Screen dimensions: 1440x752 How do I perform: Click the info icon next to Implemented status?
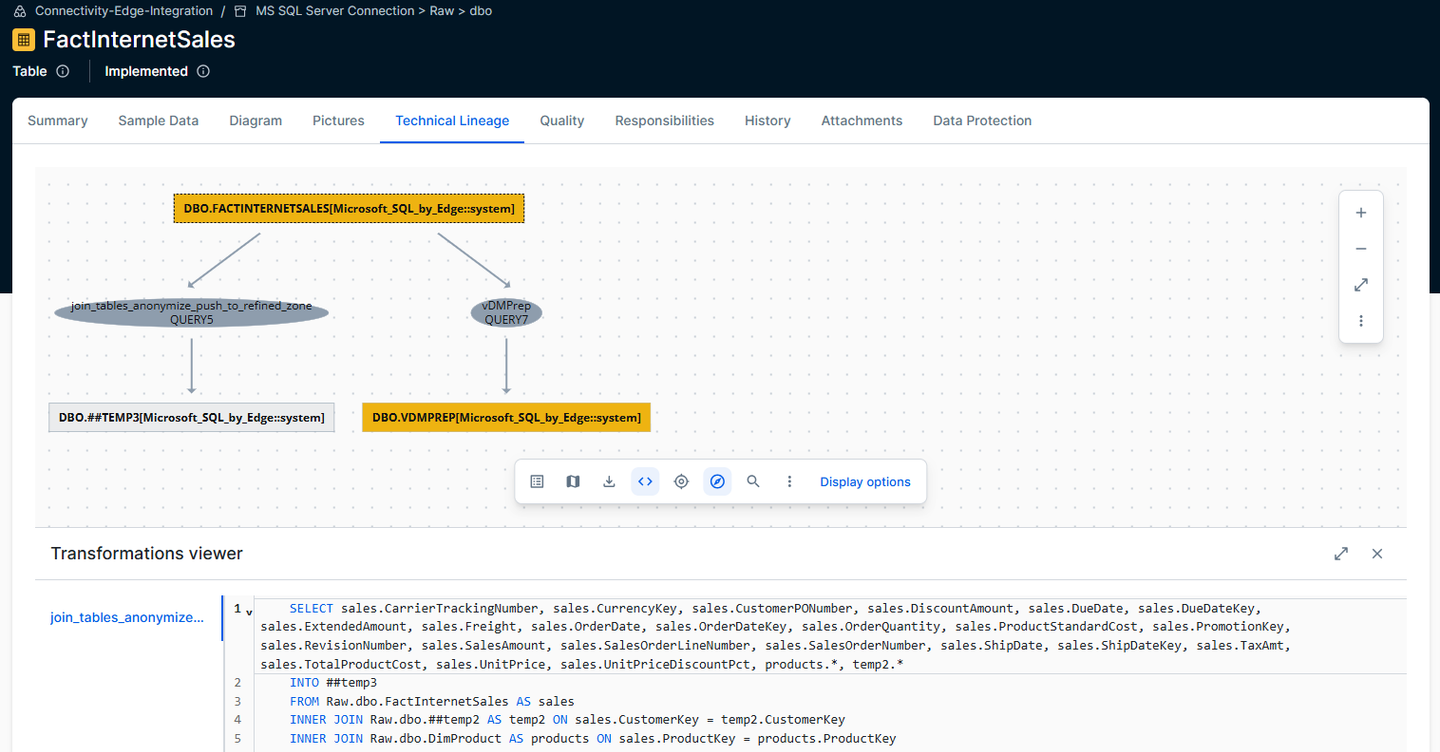[203, 71]
